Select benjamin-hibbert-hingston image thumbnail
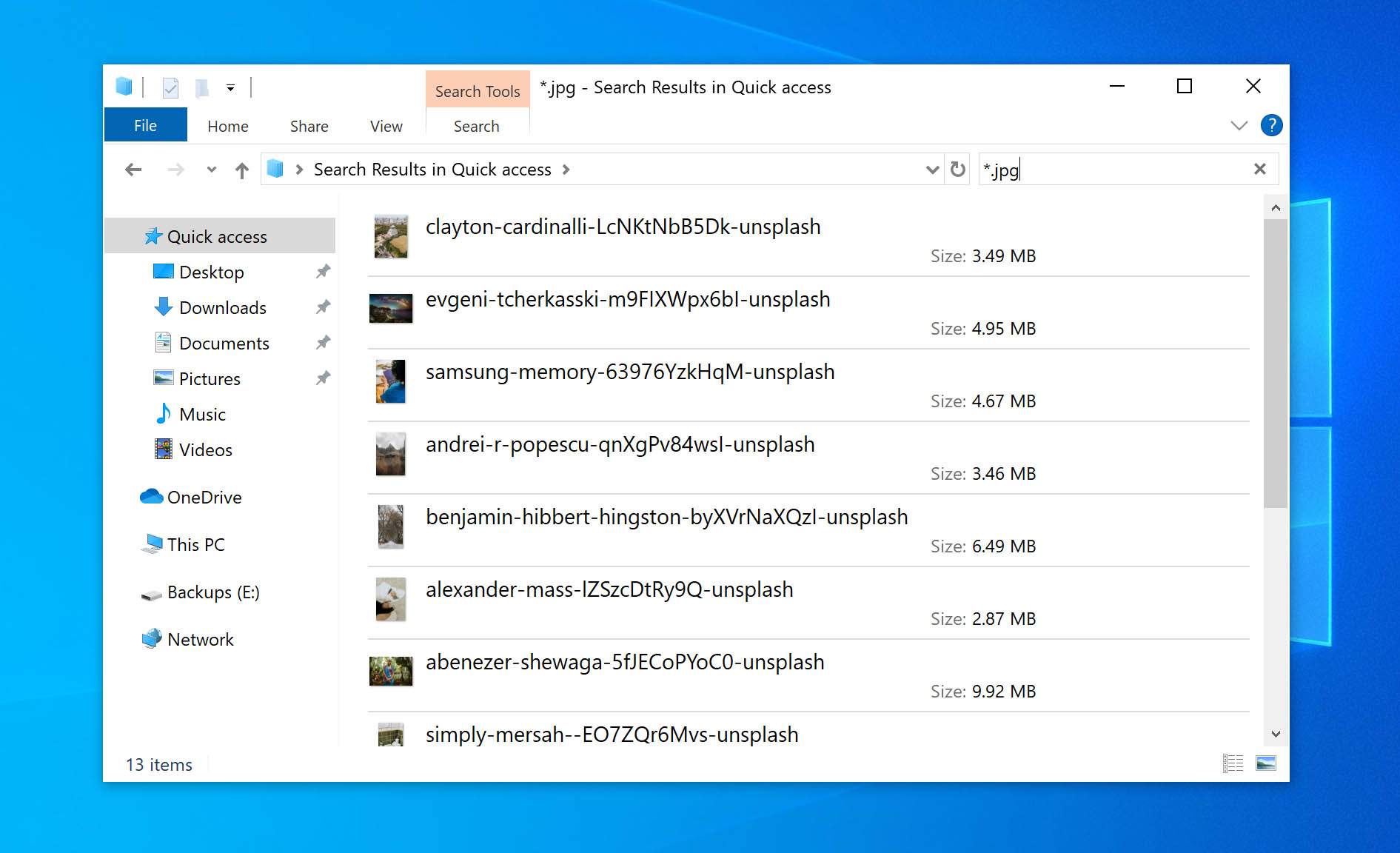 coord(391,526)
